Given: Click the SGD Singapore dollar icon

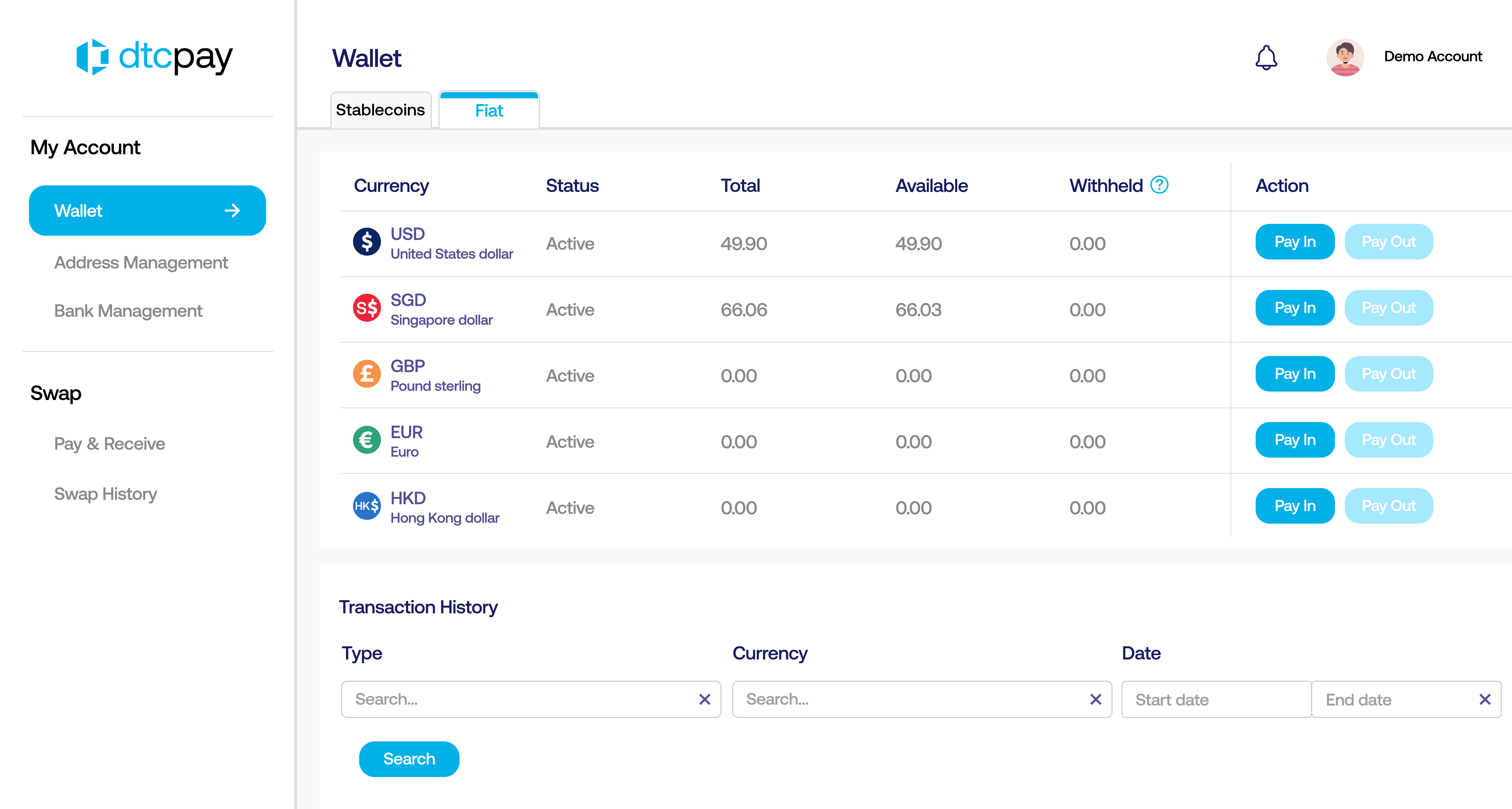Looking at the screenshot, I should point(367,308).
